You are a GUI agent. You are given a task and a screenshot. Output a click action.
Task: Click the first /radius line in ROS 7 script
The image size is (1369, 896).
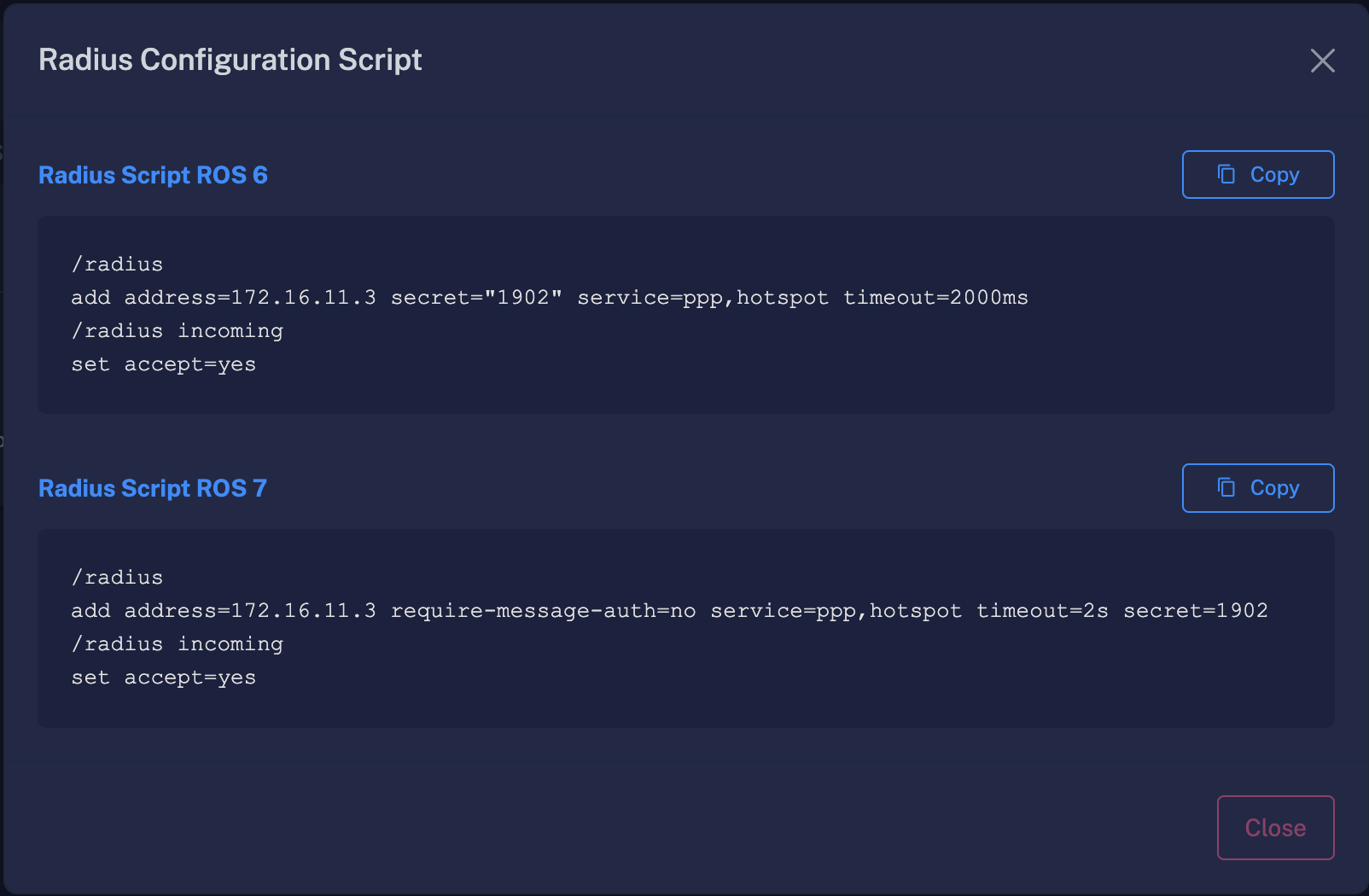tap(118, 578)
